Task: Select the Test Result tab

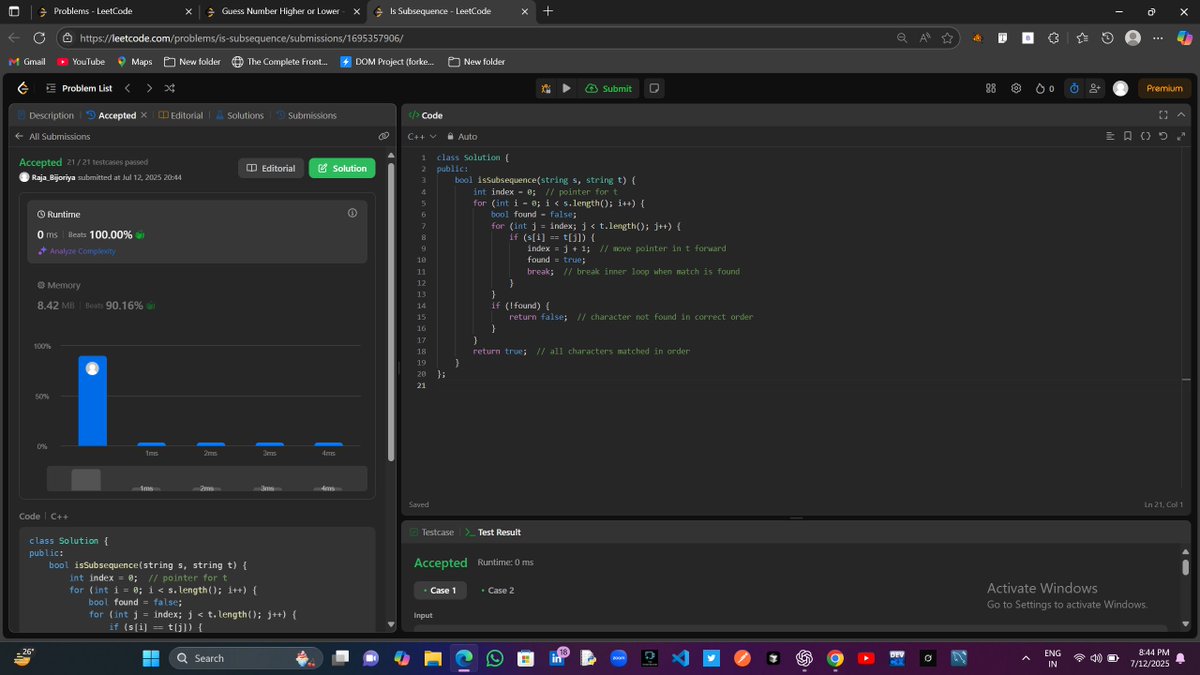Action: (493, 532)
